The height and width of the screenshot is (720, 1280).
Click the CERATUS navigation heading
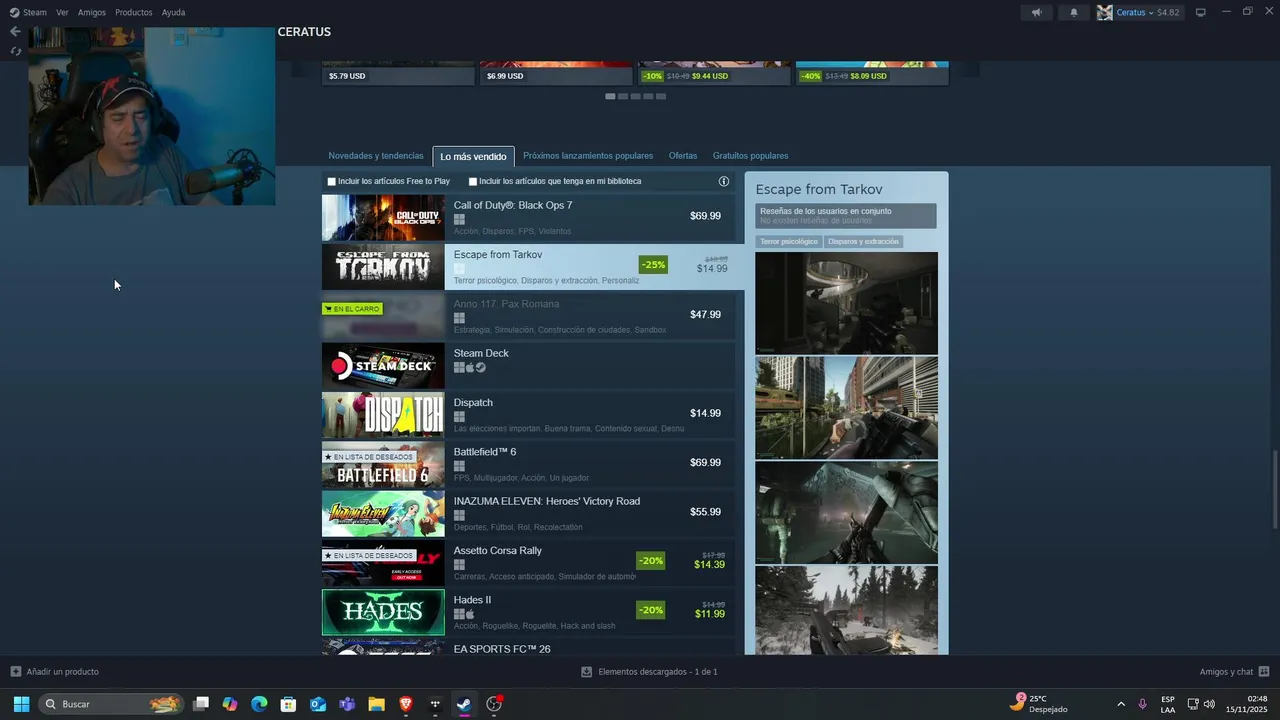(304, 32)
